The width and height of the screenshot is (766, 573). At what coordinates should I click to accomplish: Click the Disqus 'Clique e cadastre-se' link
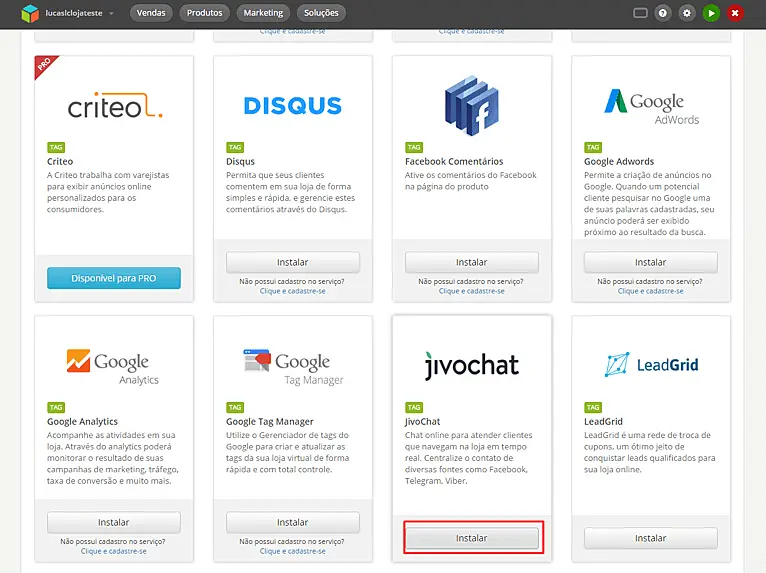point(292,291)
